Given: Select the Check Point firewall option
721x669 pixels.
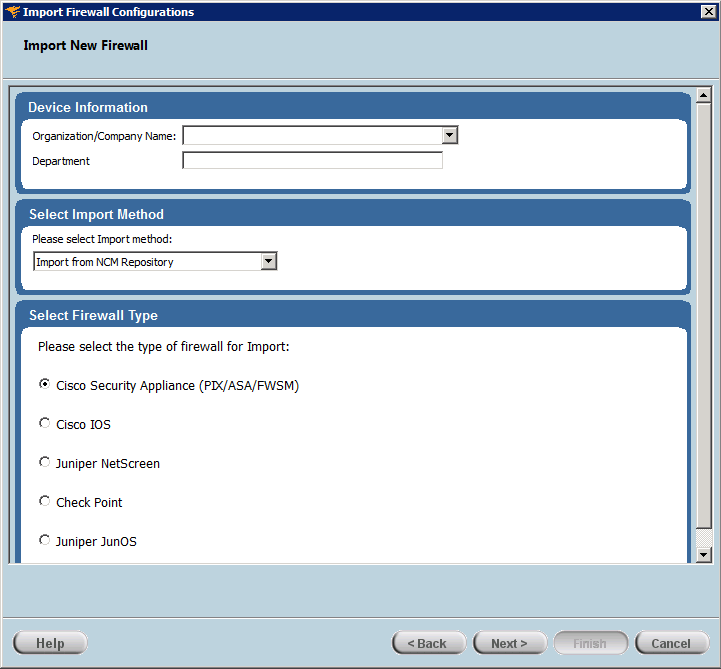Looking at the screenshot, I should [45, 501].
